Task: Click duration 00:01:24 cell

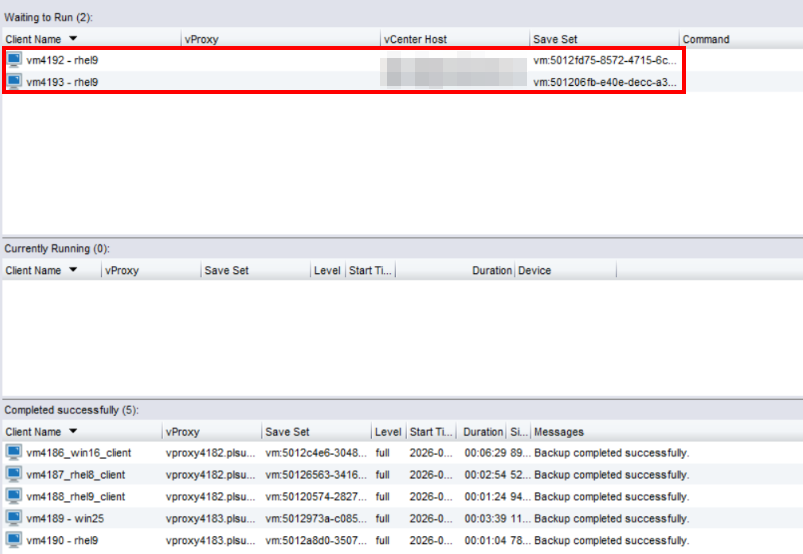Action: pyautogui.click(x=485, y=497)
